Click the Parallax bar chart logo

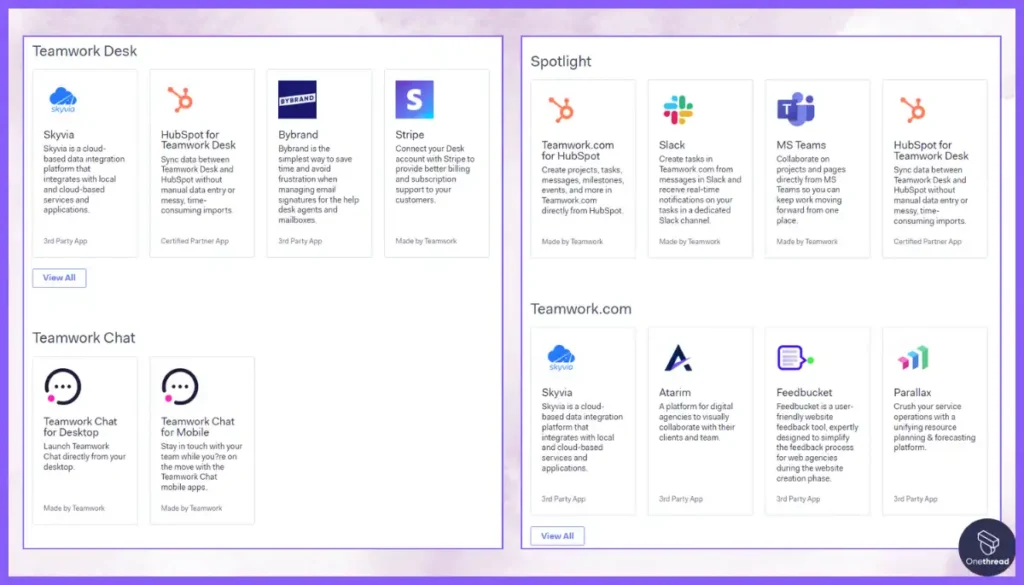pyautogui.click(x=912, y=358)
